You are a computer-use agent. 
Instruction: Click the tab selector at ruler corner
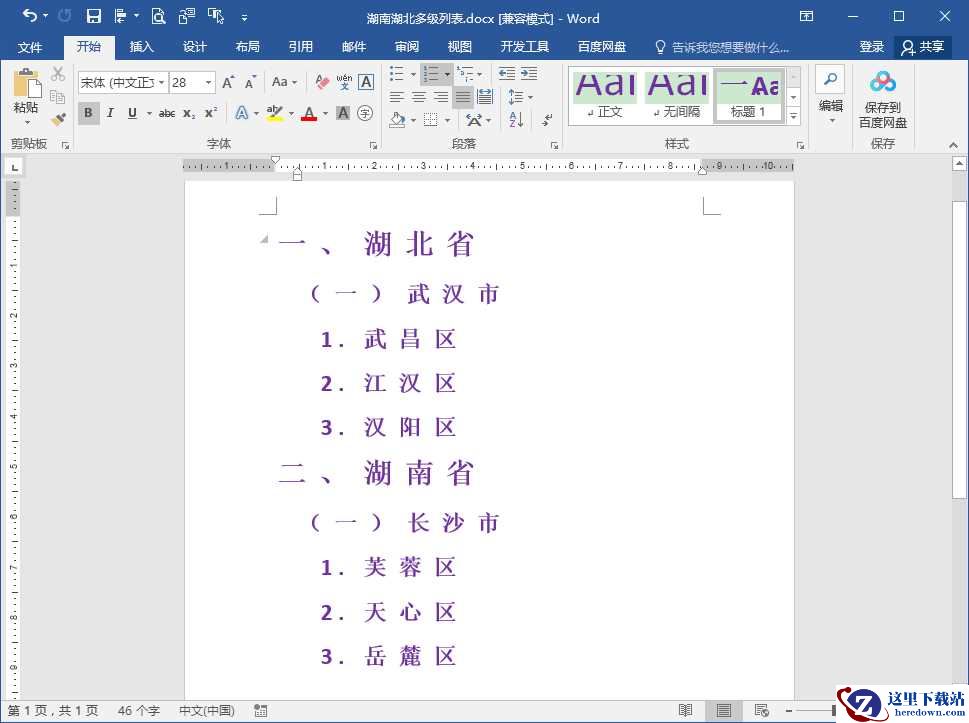14,167
